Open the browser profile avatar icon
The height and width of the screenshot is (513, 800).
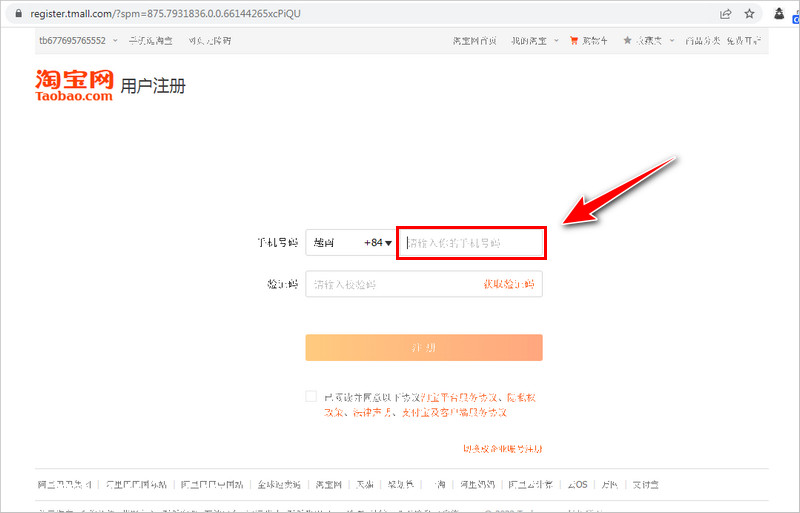[x=780, y=14]
